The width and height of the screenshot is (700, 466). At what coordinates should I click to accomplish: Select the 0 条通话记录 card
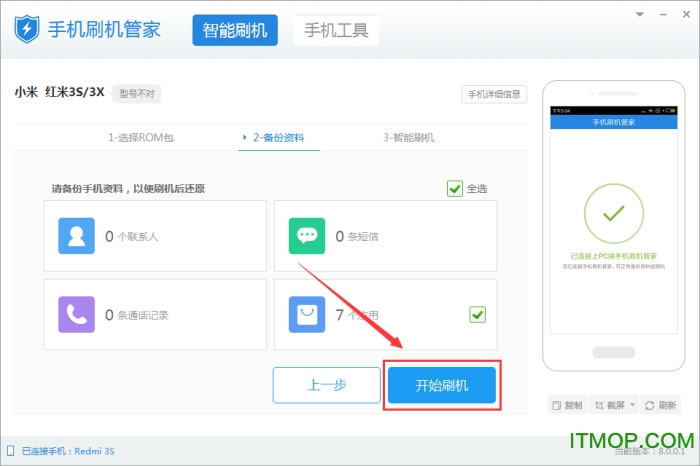click(155, 314)
